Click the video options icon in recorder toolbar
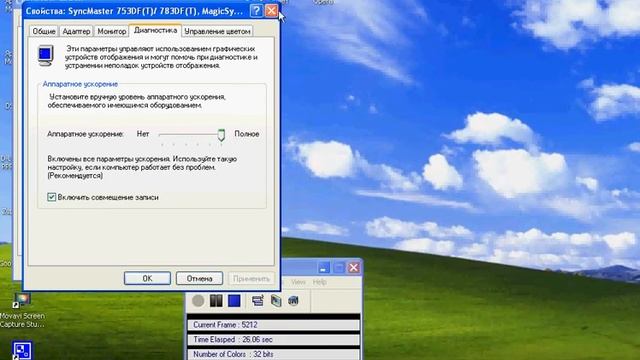This screenshot has width=640, height=360. [x=276, y=301]
